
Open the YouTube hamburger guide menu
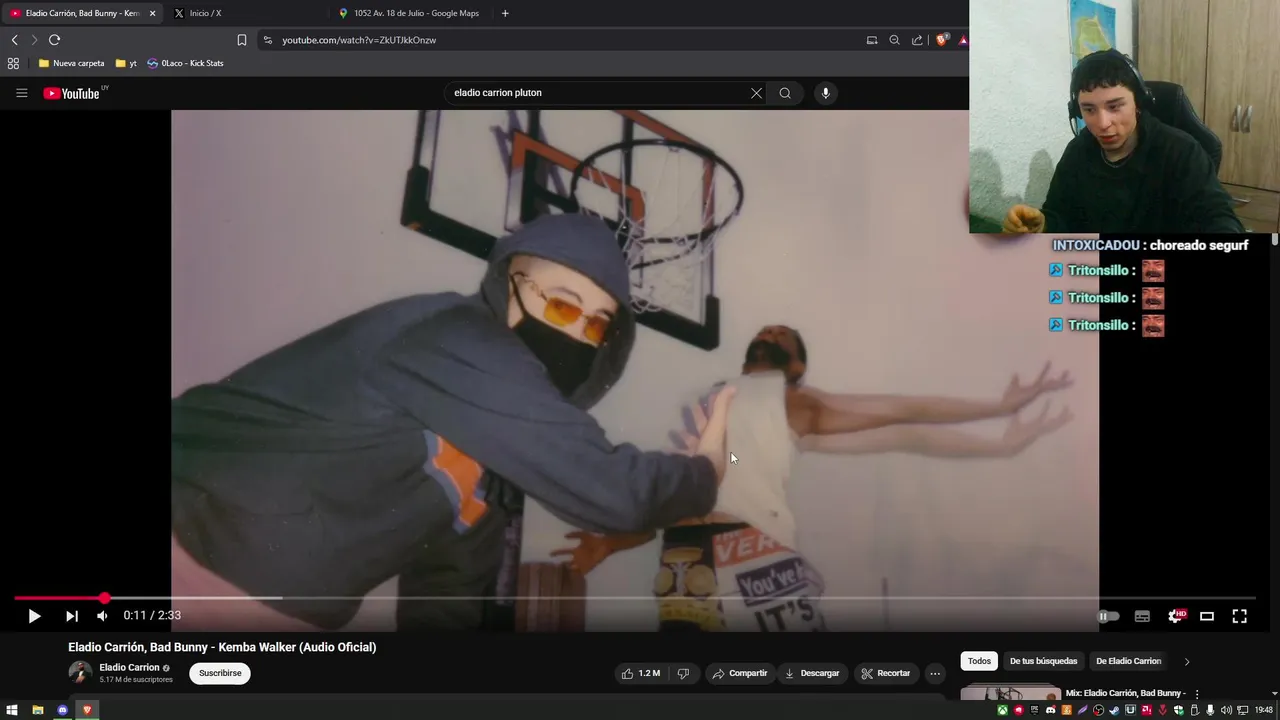pos(21,93)
